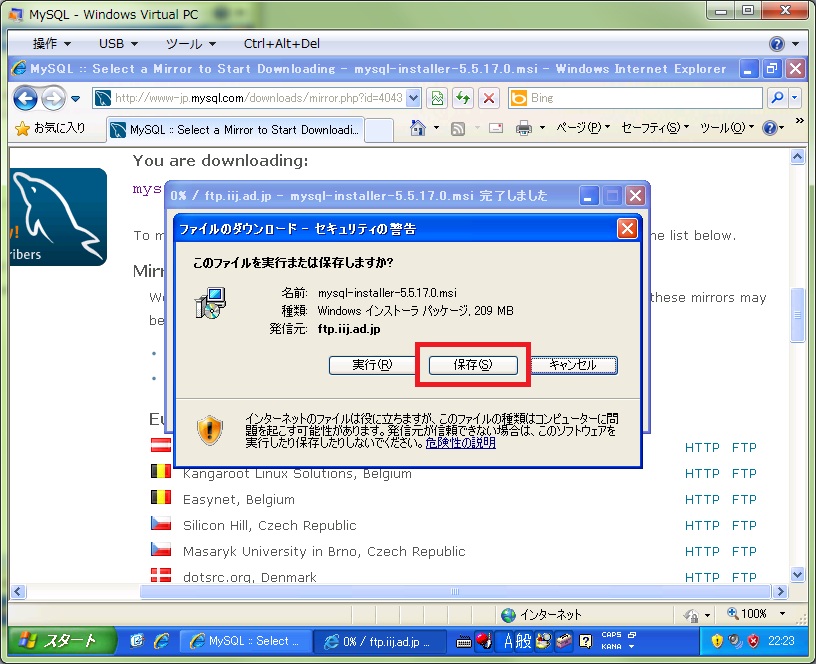Click the IE Forward navigation arrow
Image resolution: width=816 pixels, height=664 pixels.
tap(53, 98)
